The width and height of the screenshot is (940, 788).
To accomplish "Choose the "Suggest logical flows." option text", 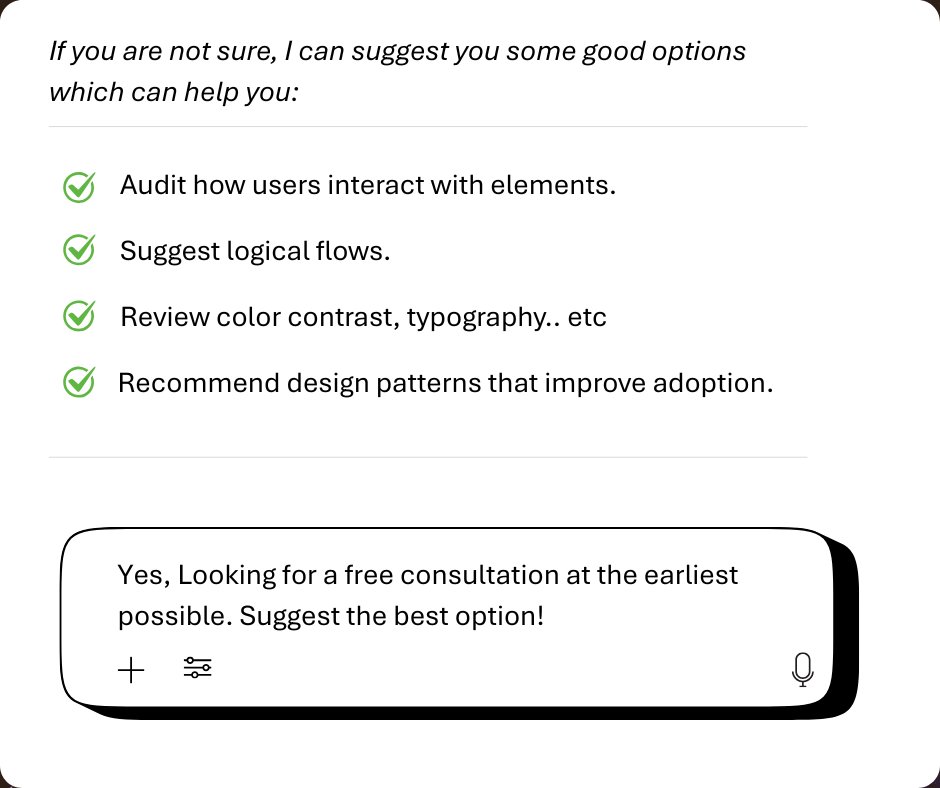I will point(254,250).
